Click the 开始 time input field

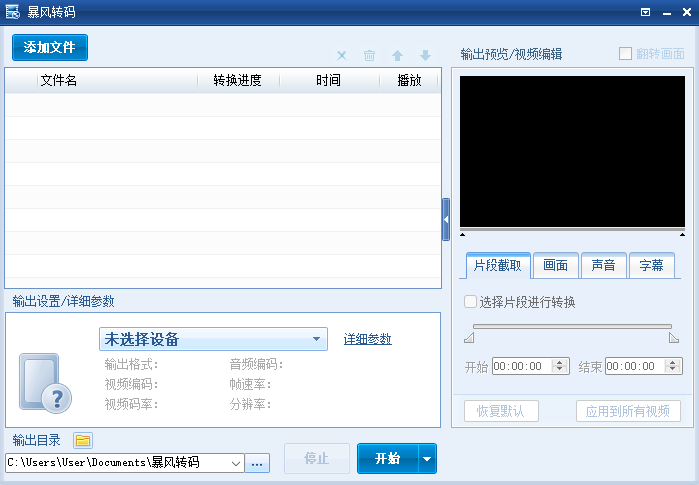point(522,367)
